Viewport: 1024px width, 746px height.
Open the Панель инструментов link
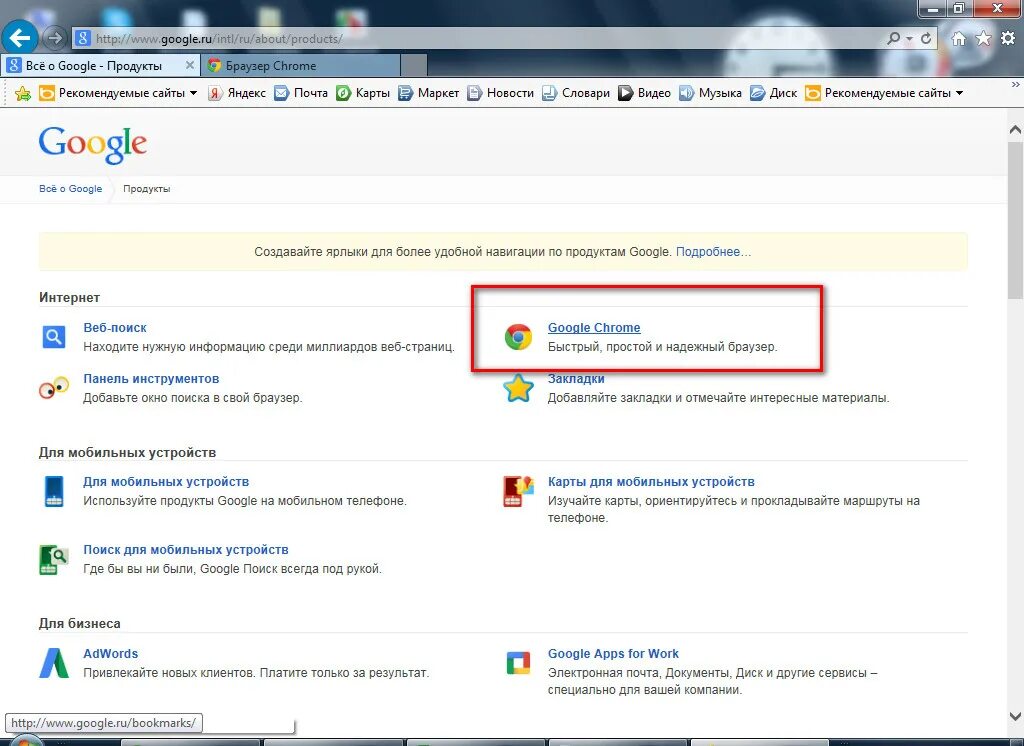(151, 379)
